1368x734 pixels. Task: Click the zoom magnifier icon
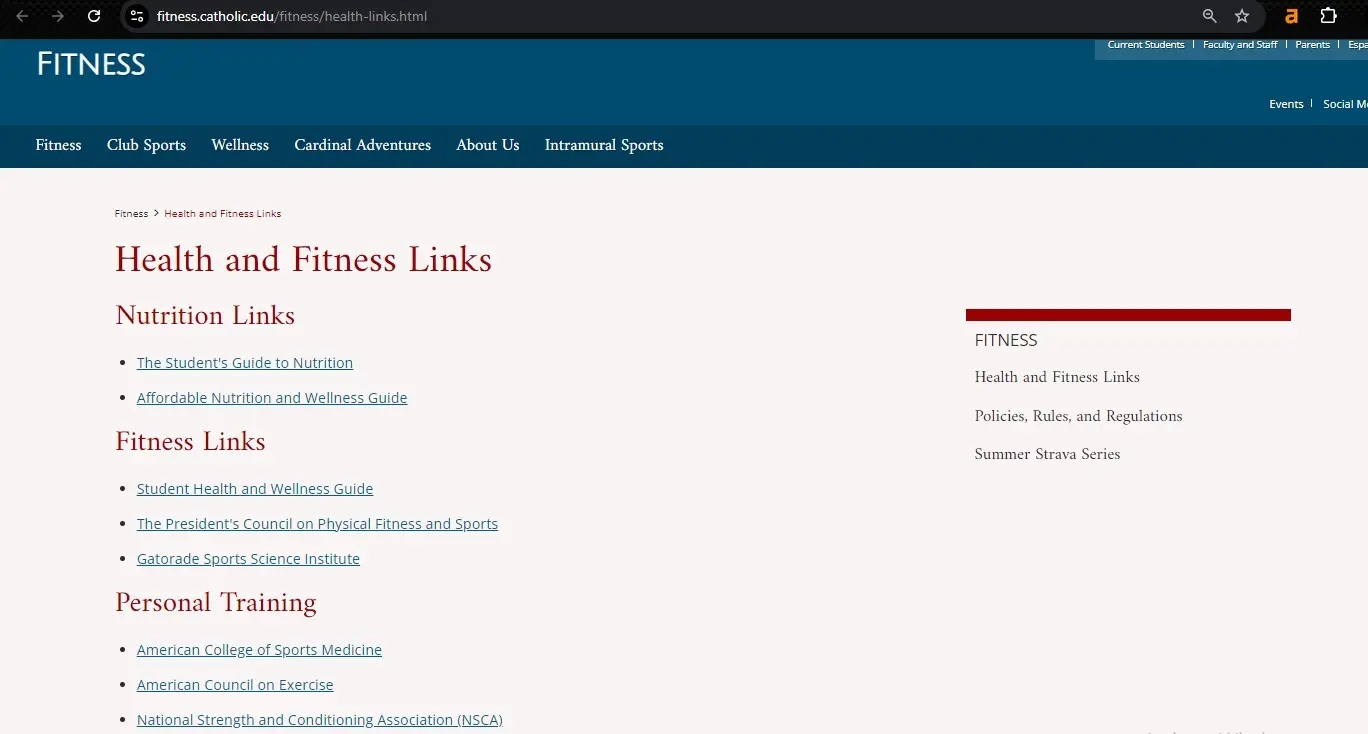pyautogui.click(x=1209, y=16)
